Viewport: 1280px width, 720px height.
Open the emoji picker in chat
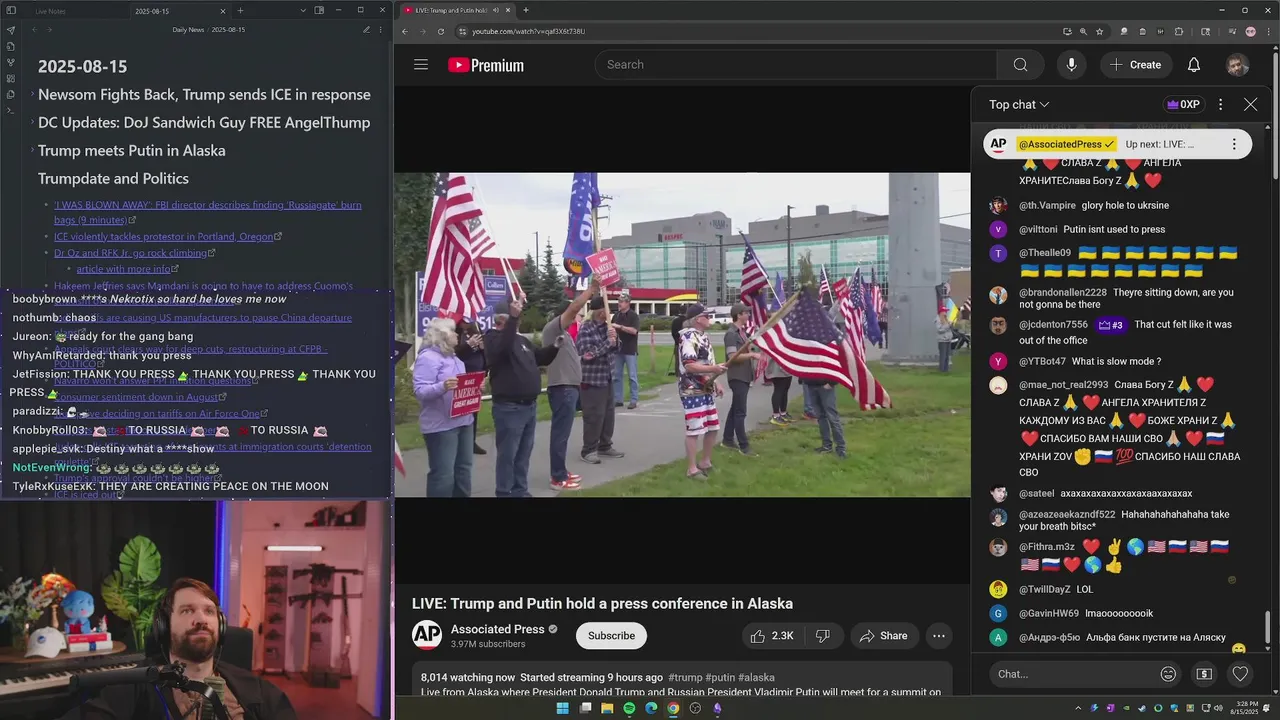coord(1168,674)
